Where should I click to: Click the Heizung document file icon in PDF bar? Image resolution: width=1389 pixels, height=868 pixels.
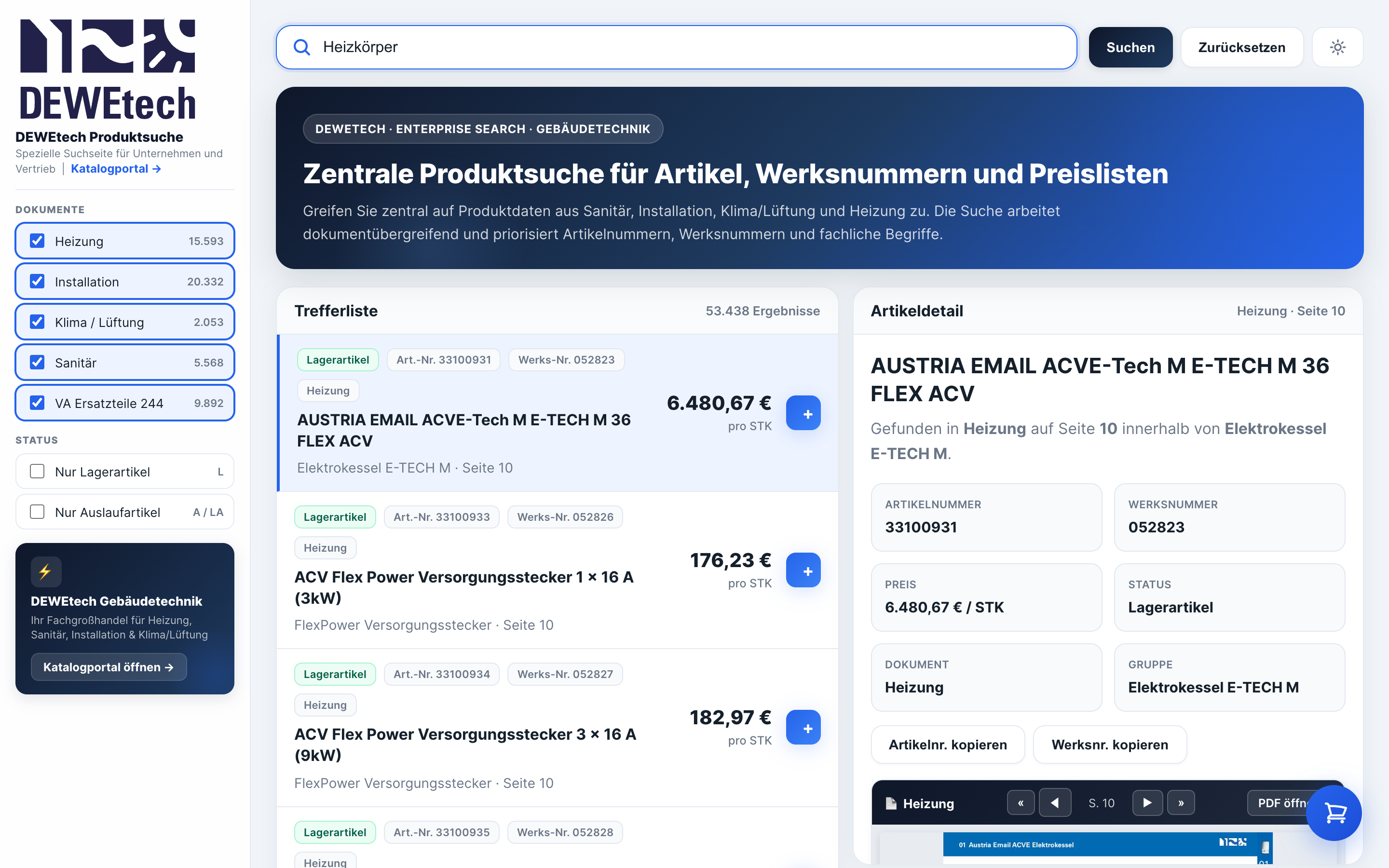pyautogui.click(x=891, y=803)
